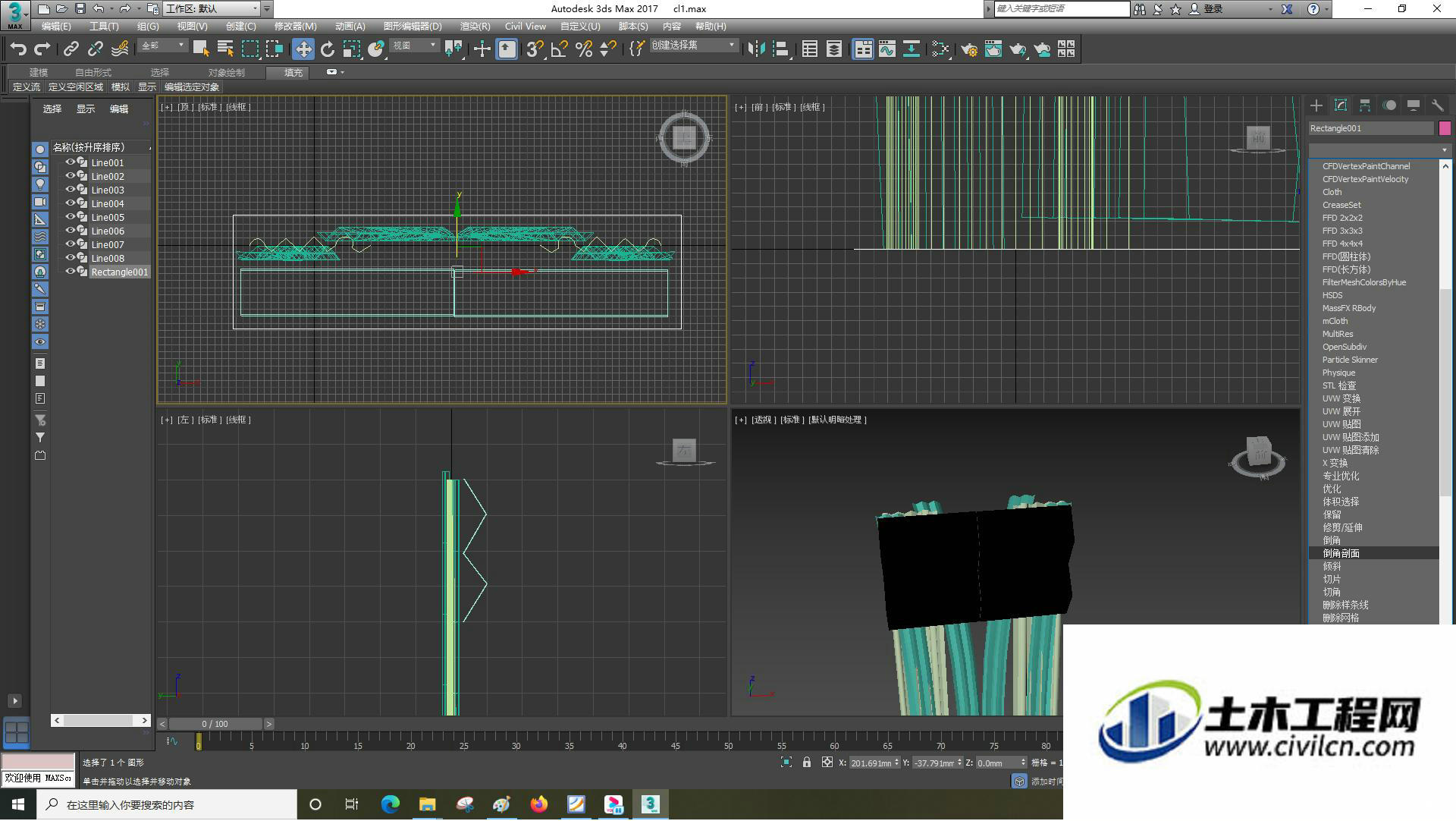1456x821 pixels.
Task: Open the Select by Name tool
Action: pos(225,49)
